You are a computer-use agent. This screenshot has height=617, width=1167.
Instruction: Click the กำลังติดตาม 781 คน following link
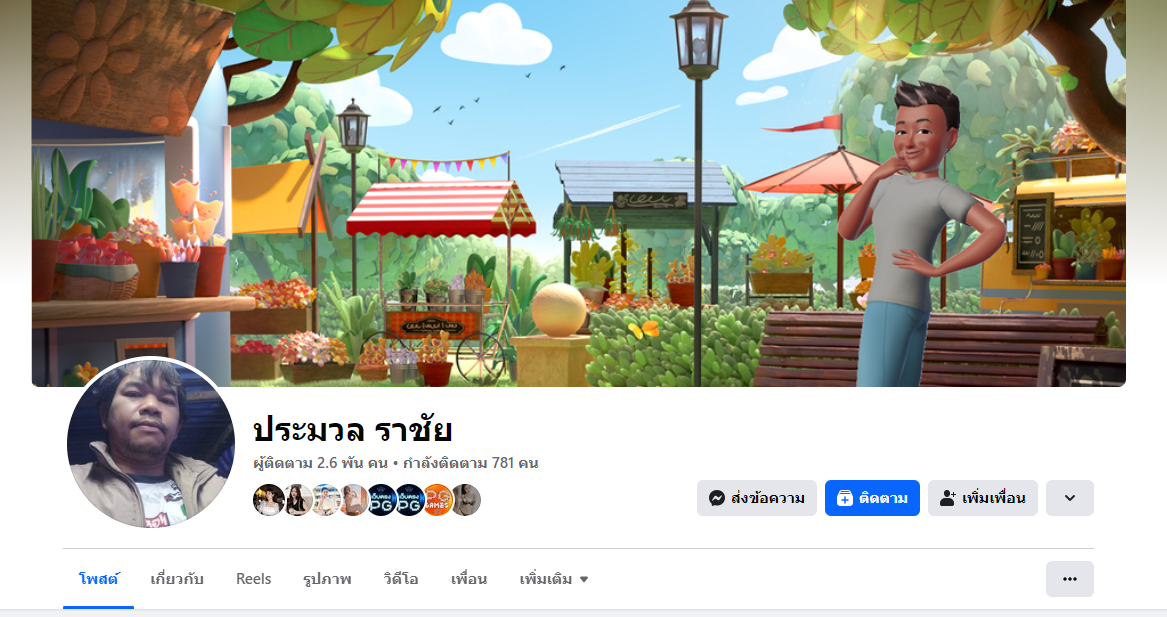[470, 463]
